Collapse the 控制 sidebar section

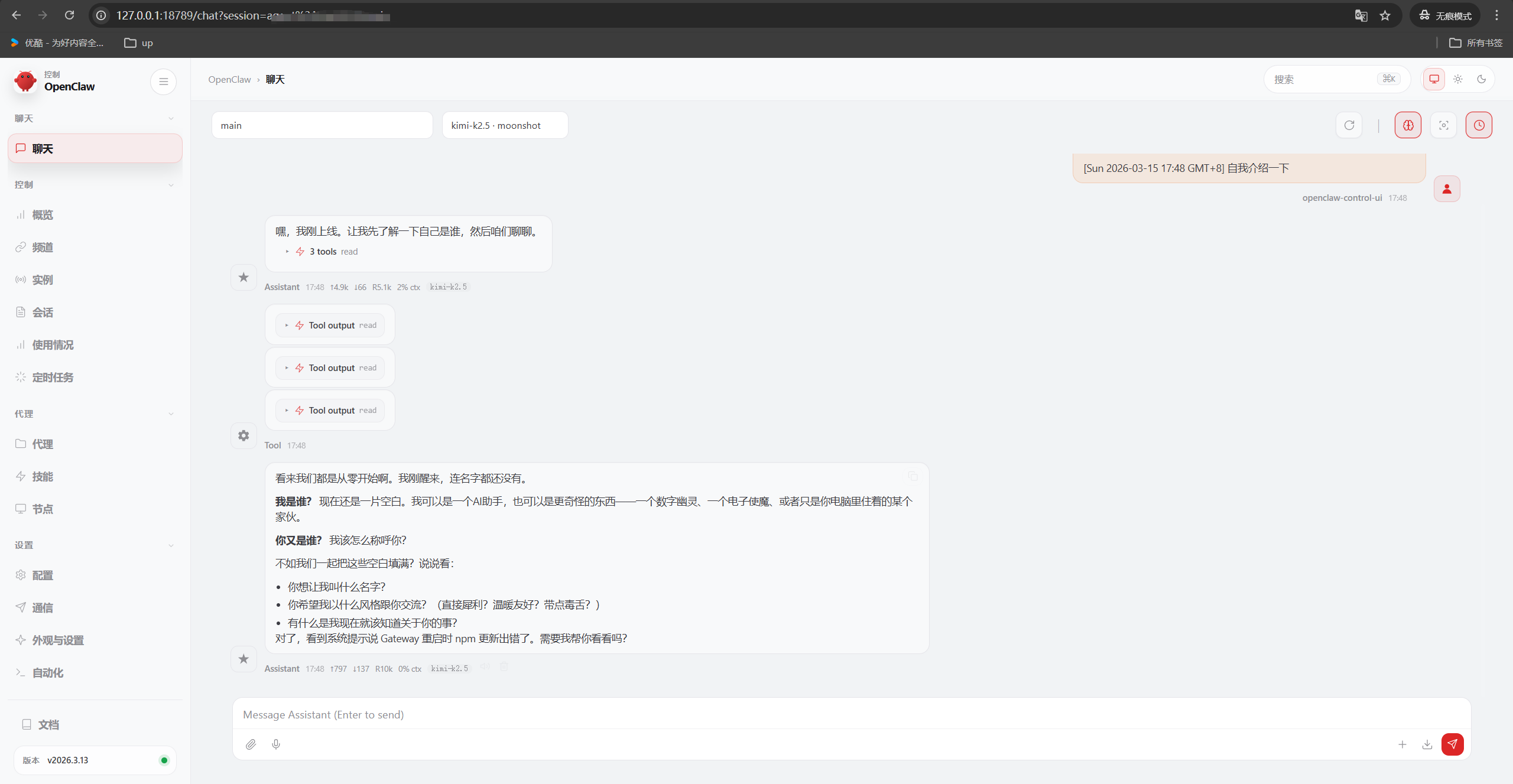[x=95, y=185]
